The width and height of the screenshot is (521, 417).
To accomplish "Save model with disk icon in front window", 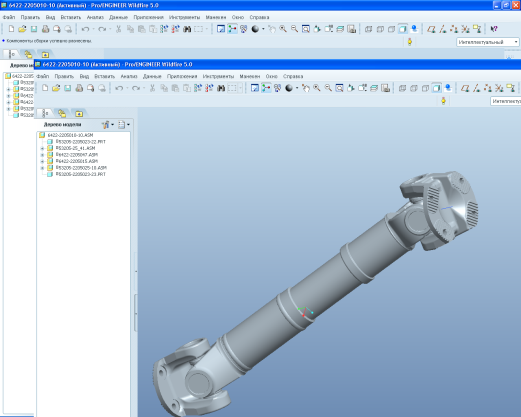I will [68, 88].
